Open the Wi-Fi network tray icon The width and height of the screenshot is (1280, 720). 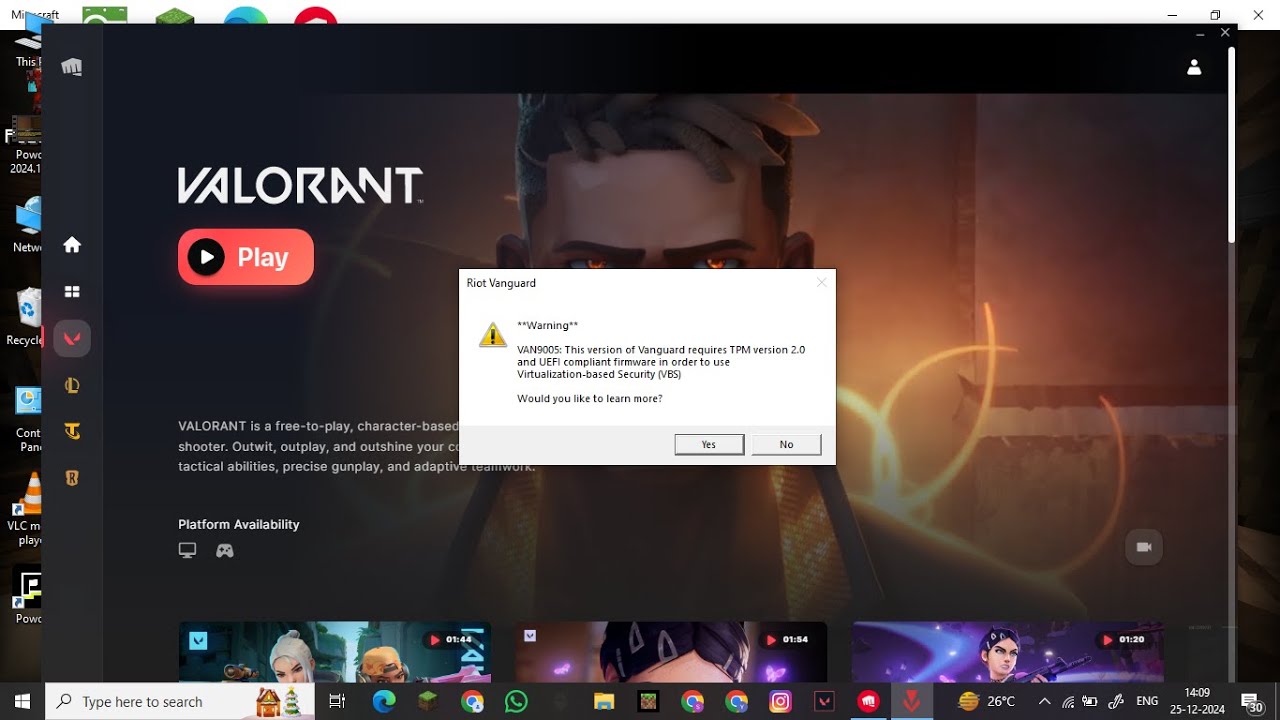[1068, 701]
